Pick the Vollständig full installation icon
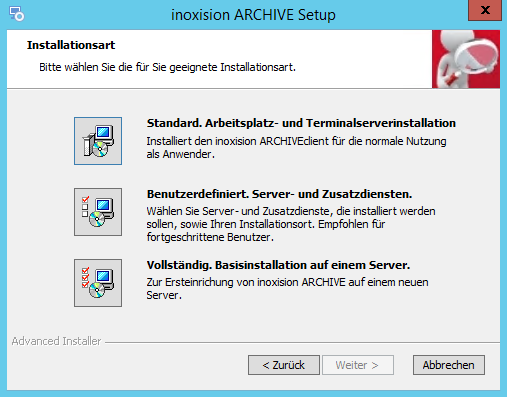507x397 pixels. tap(98, 283)
